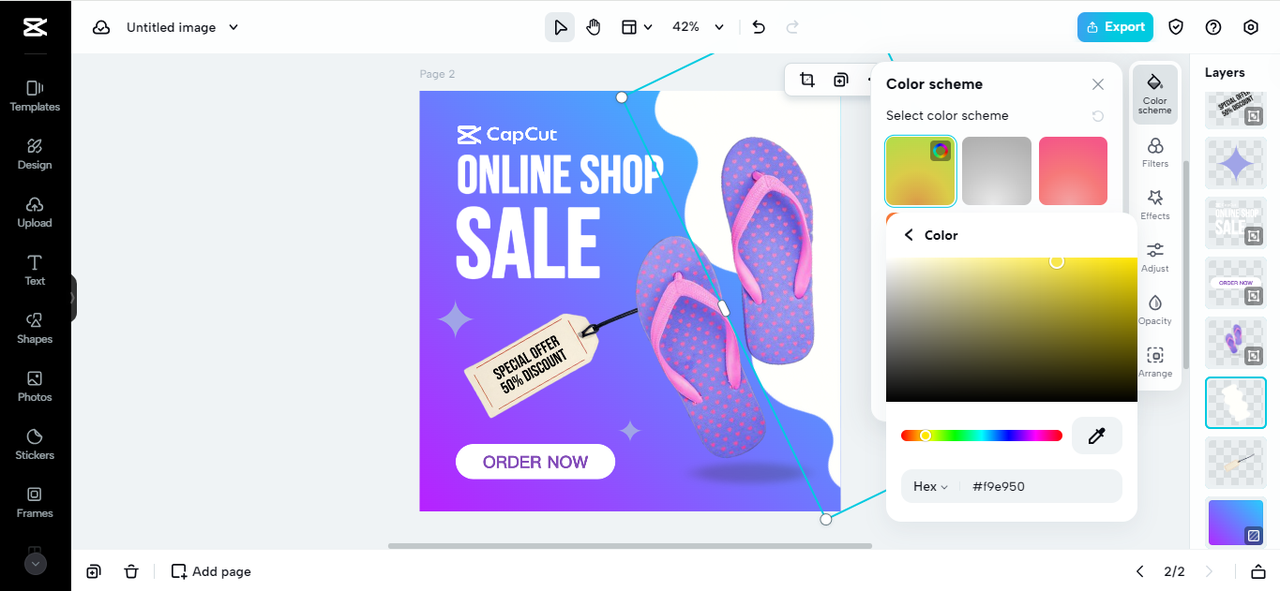This screenshot has width=1280, height=591.
Task: Select the Online Shop Sale text layer
Action: click(1236, 223)
